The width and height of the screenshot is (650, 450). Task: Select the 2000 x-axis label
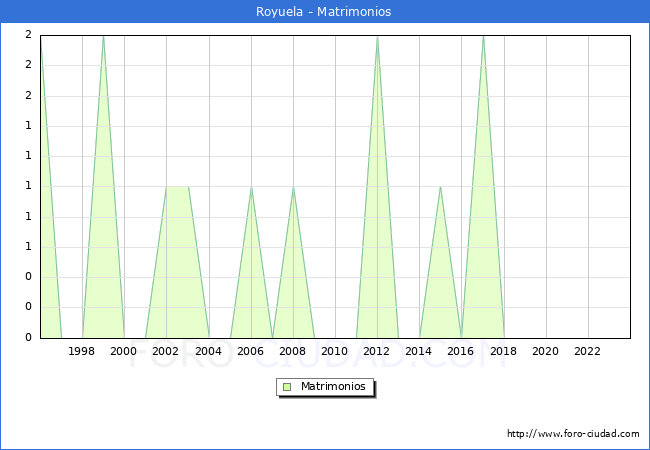[124, 351]
